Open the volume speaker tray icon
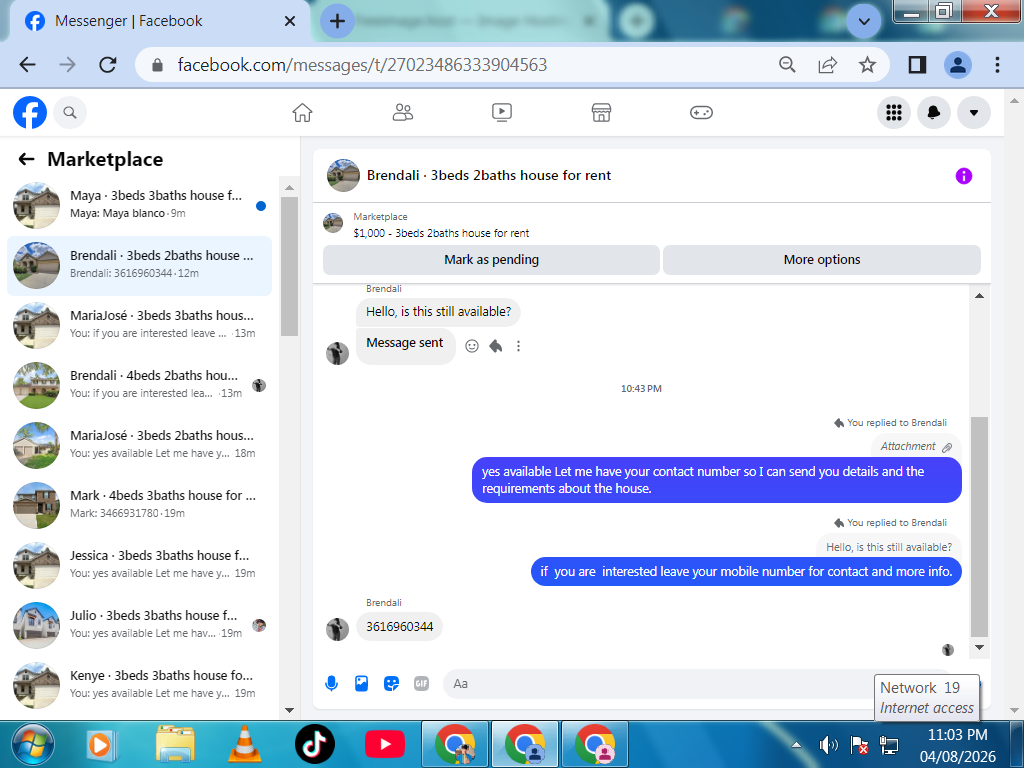Viewport: 1024px width, 768px height. tap(828, 744)
